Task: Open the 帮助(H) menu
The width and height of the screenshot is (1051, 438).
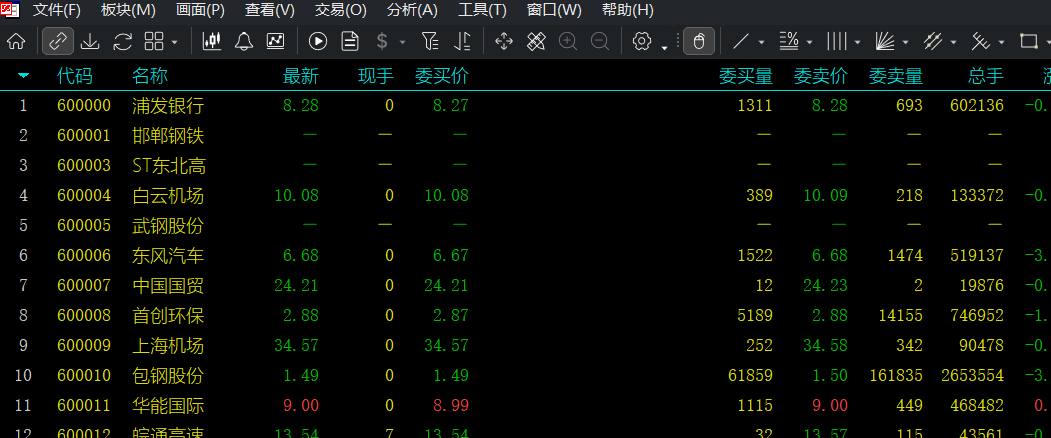Action: (627, 10)
